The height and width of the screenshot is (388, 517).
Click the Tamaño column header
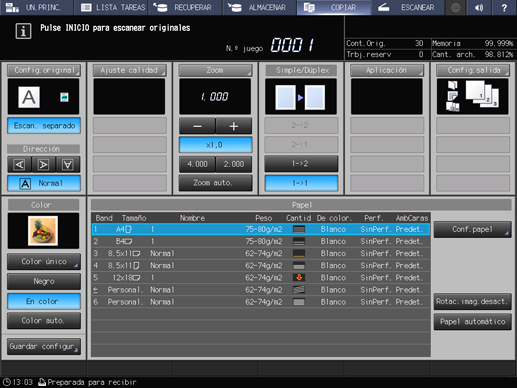point(134,218)
